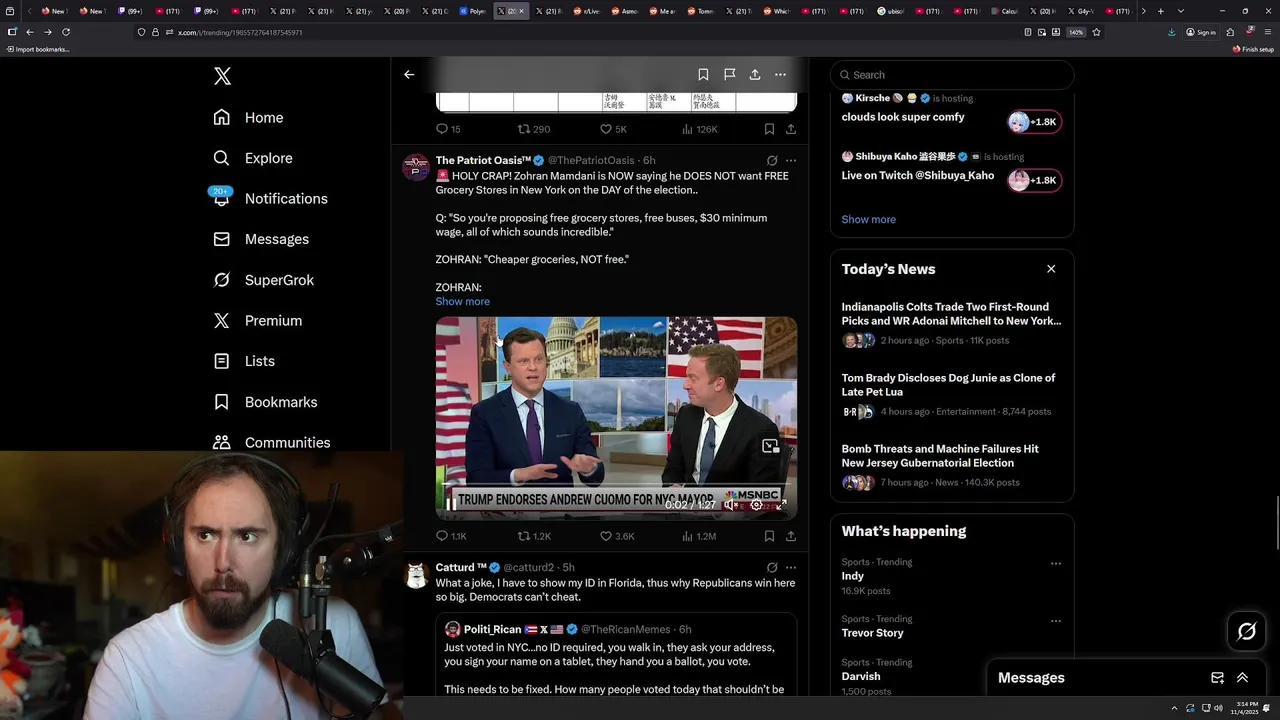Click the Search field

click(x=952, y=75)
